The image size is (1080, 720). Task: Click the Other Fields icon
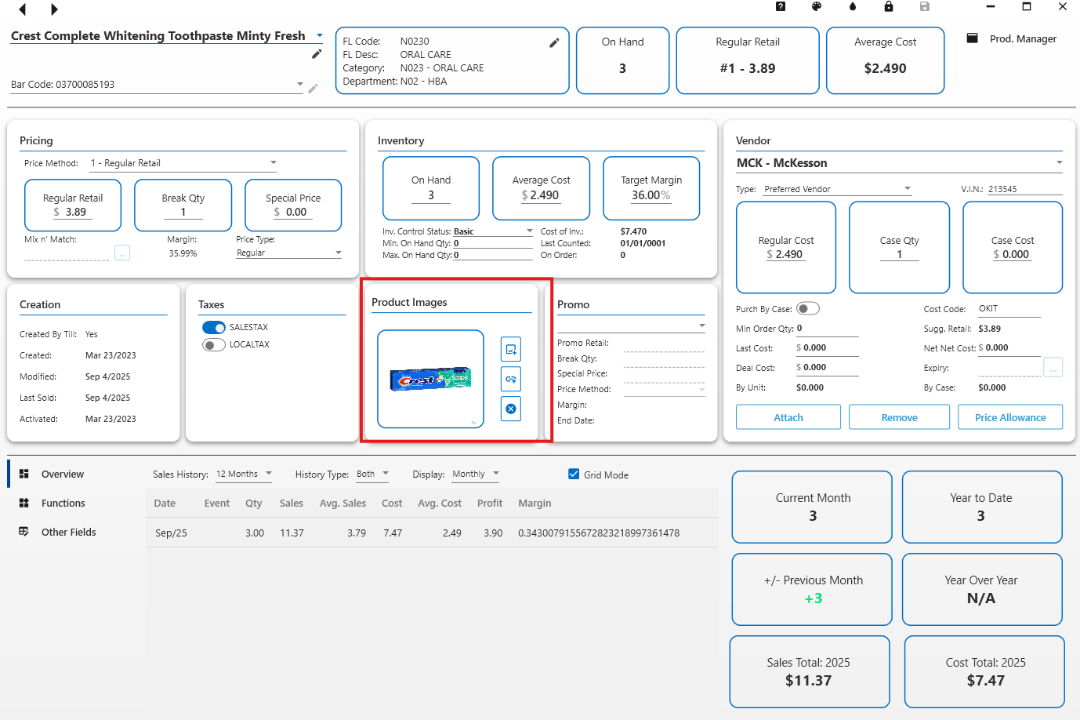coord(24,532)
